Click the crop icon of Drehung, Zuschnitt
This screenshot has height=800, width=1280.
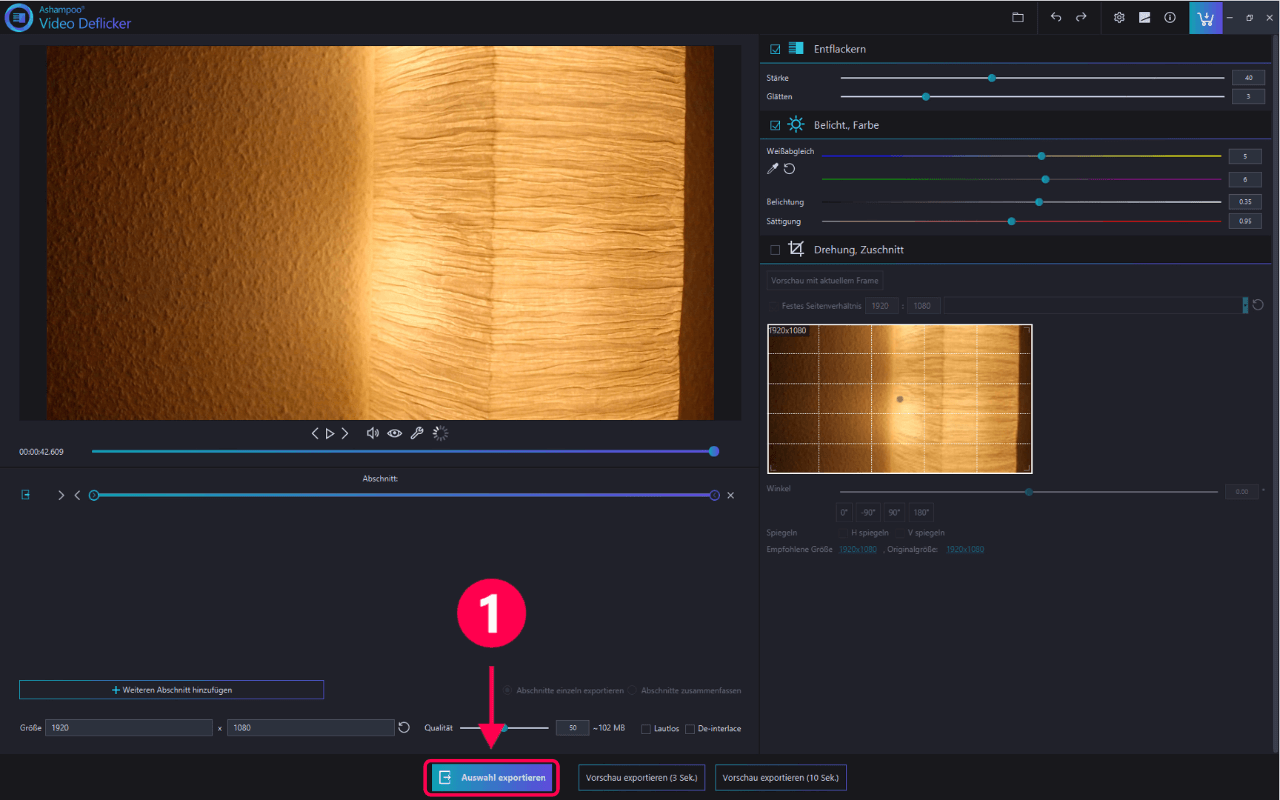pos(796,249)
